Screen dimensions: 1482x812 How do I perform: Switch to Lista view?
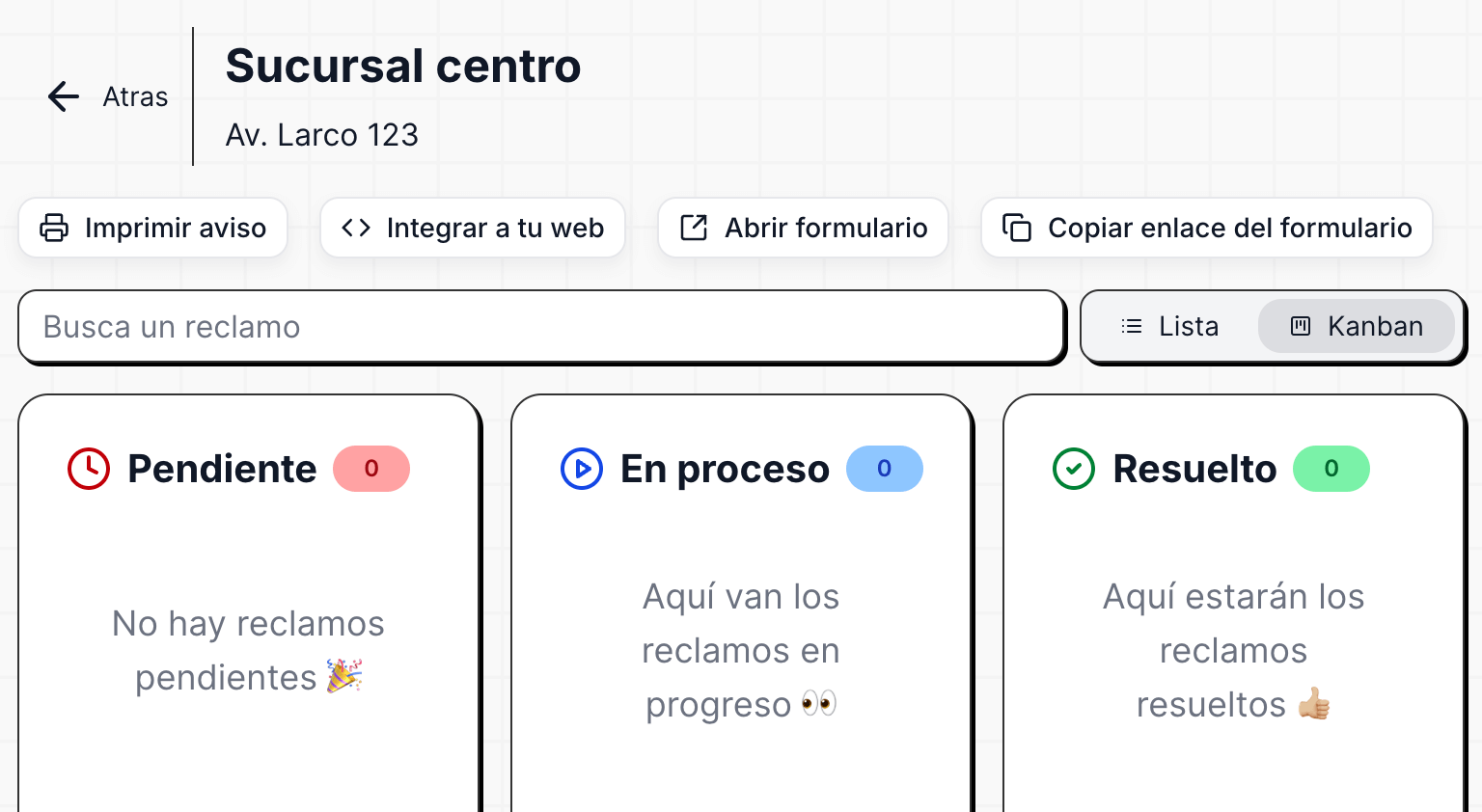tap(1170, 327)
